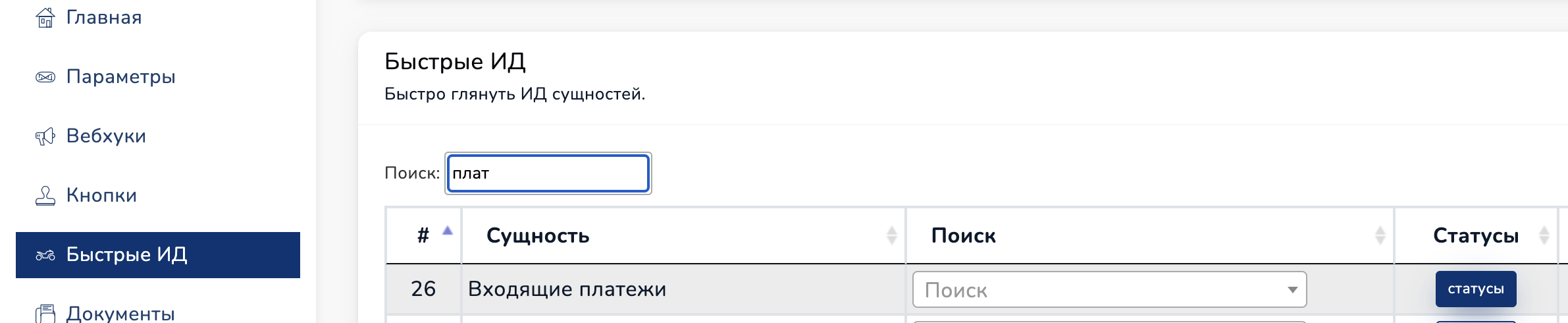The height and width of the screenshot is (323, 1568).
Task: Click the home icon next to Главная
Action: click(45, 18)
